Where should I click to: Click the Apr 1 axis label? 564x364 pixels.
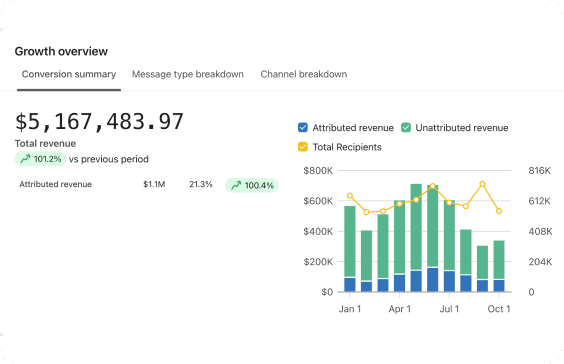(400, 309)
